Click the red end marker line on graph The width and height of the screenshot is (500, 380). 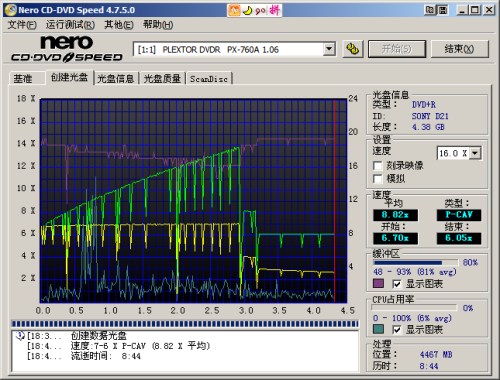point(334,201)
